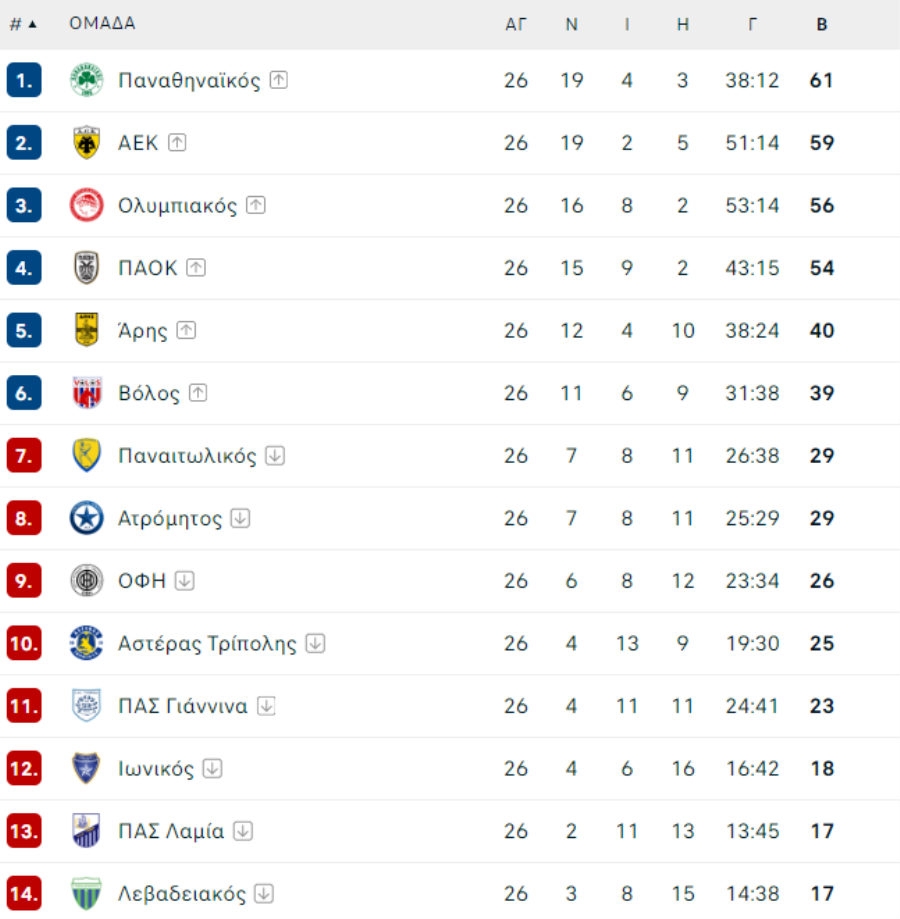Click the Αστέρας Τρίπολης crest icon

(x=86, y=643)
